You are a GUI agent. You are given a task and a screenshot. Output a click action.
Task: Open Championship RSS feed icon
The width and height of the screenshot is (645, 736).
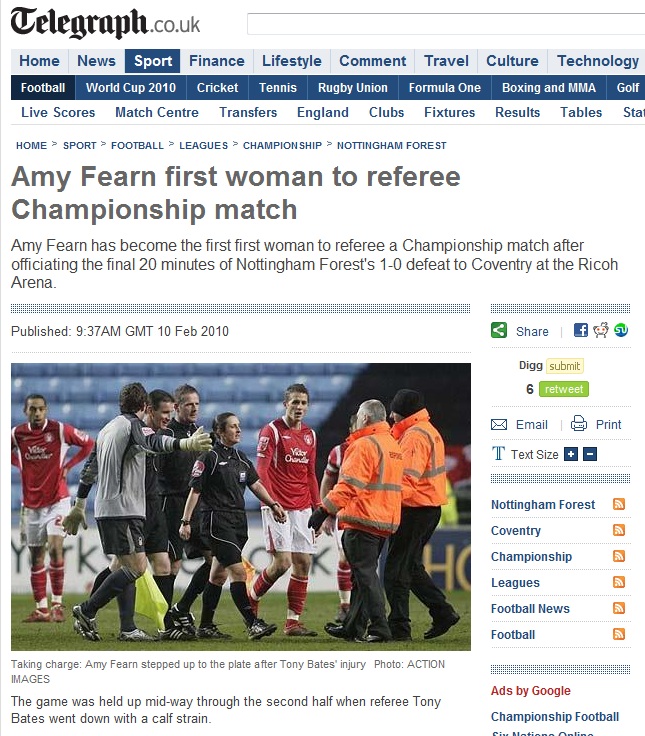619,556
